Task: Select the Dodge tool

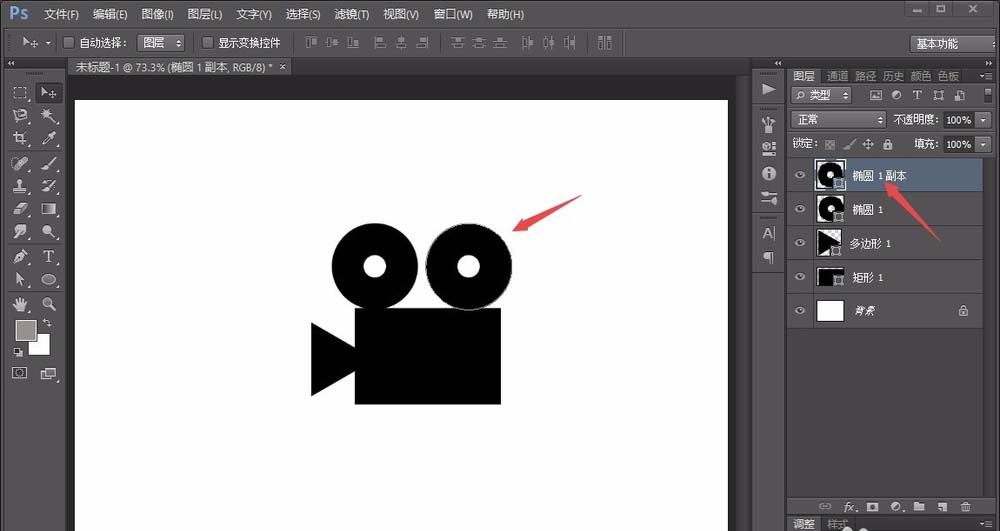Action: click(x=49, y=231)
